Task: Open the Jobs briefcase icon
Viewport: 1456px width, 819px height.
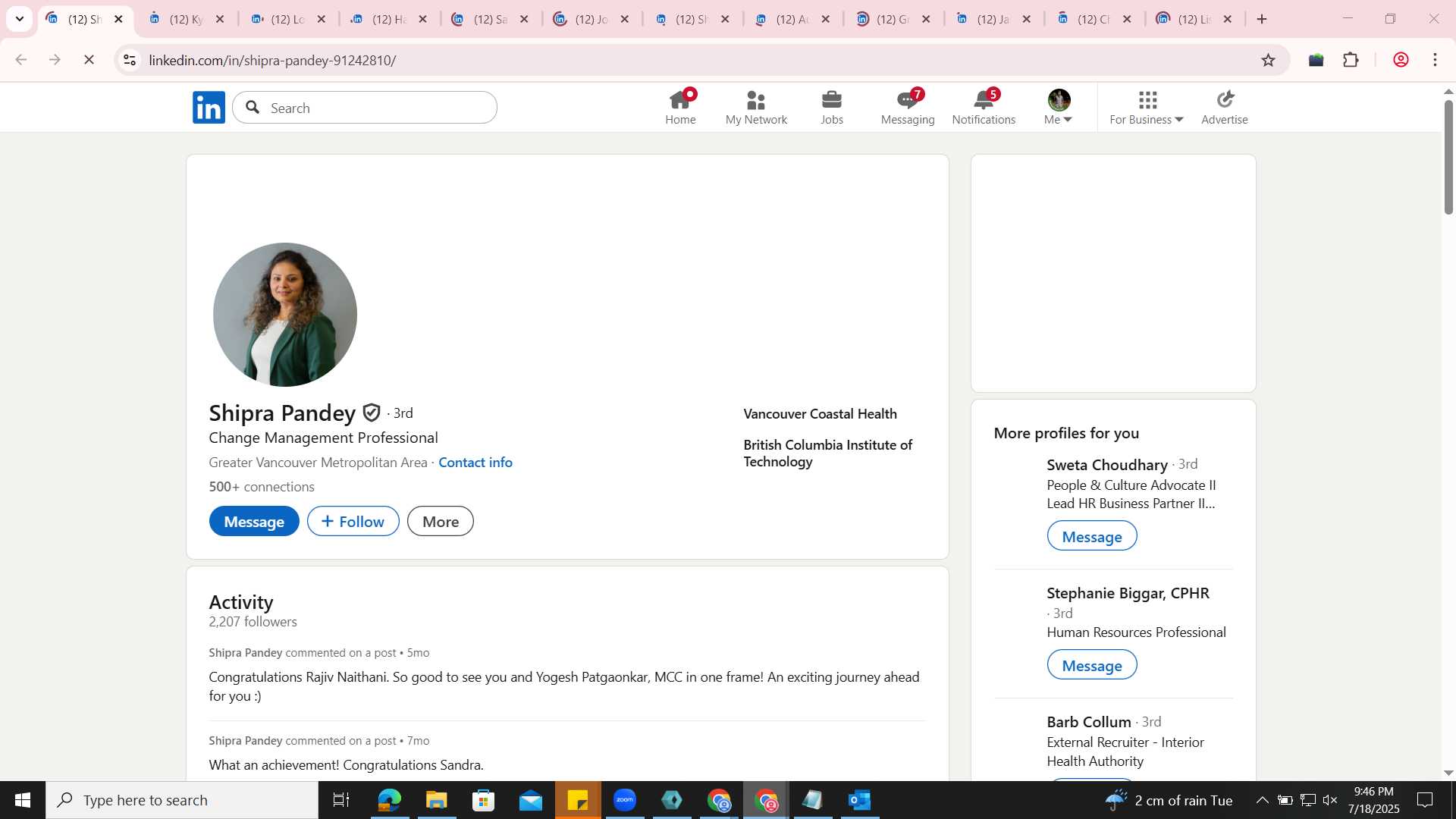Action: point(832,107)
